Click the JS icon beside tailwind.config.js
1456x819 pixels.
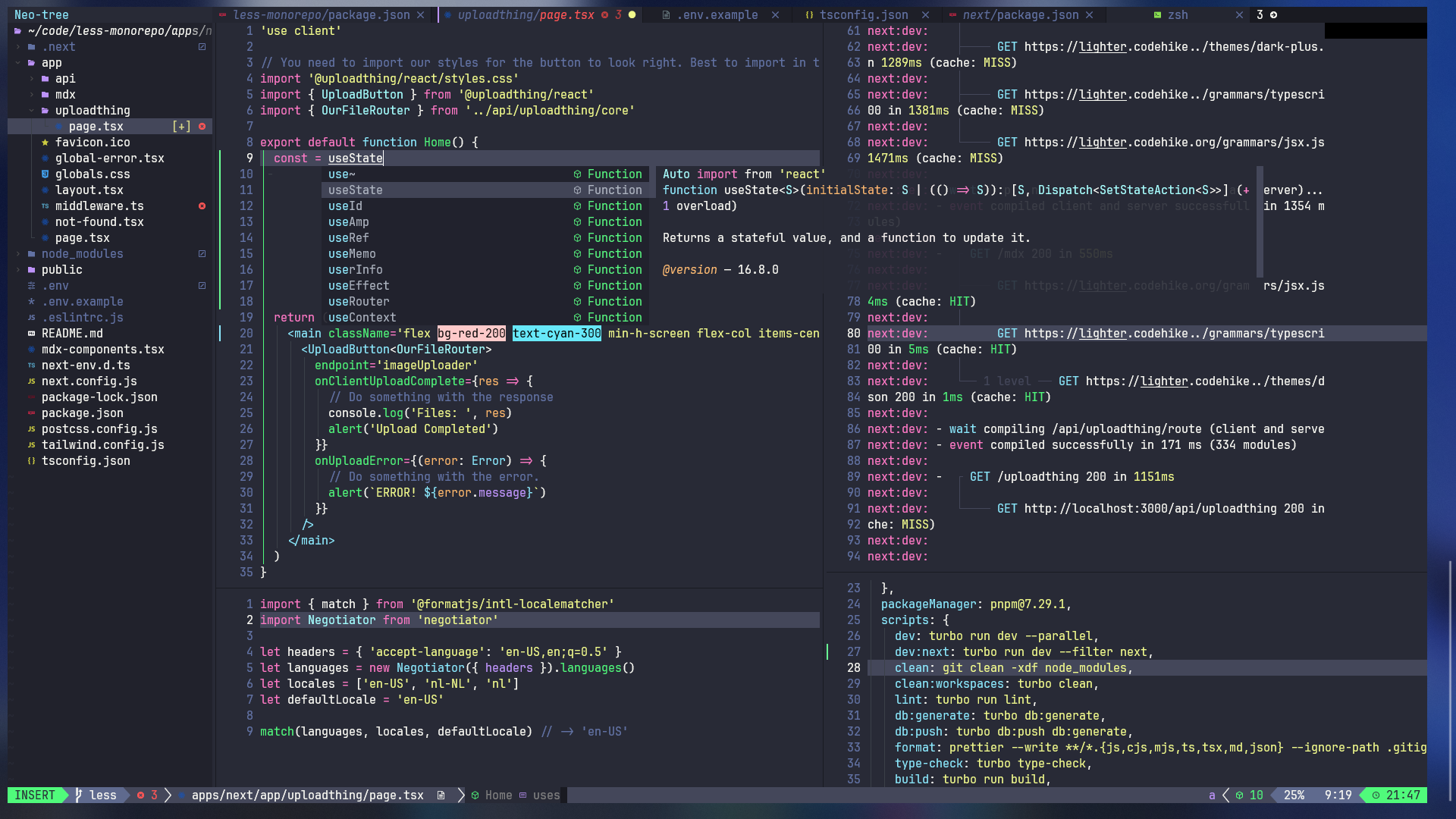31,445
